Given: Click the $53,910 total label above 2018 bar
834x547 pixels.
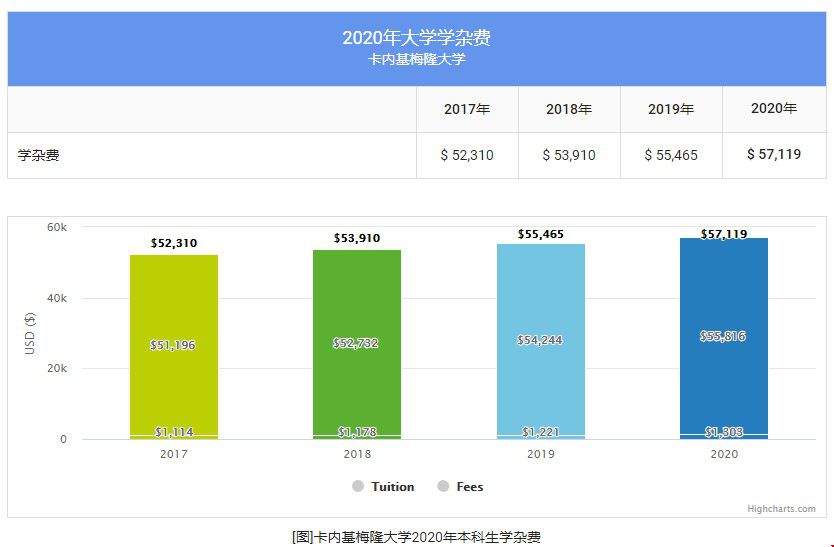Looking at the screenshot, I should pos(357,238).
